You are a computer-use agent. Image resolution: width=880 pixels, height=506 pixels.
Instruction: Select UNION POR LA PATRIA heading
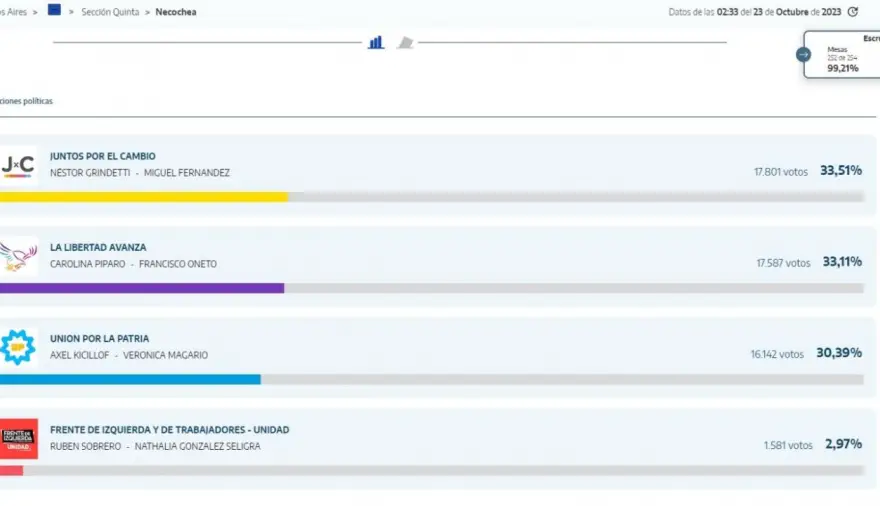point(99,339)
